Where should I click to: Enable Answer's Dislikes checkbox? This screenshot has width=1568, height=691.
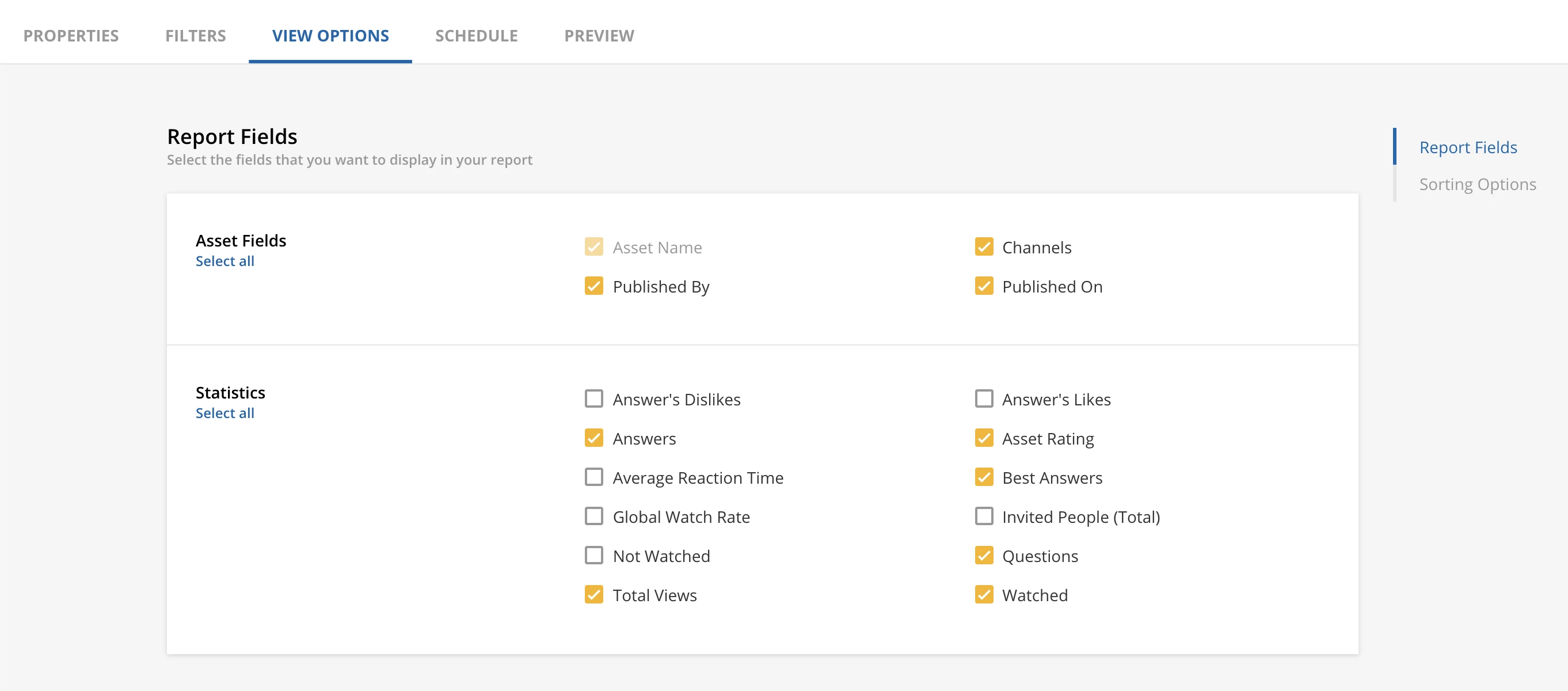click(x=593, y=399)
